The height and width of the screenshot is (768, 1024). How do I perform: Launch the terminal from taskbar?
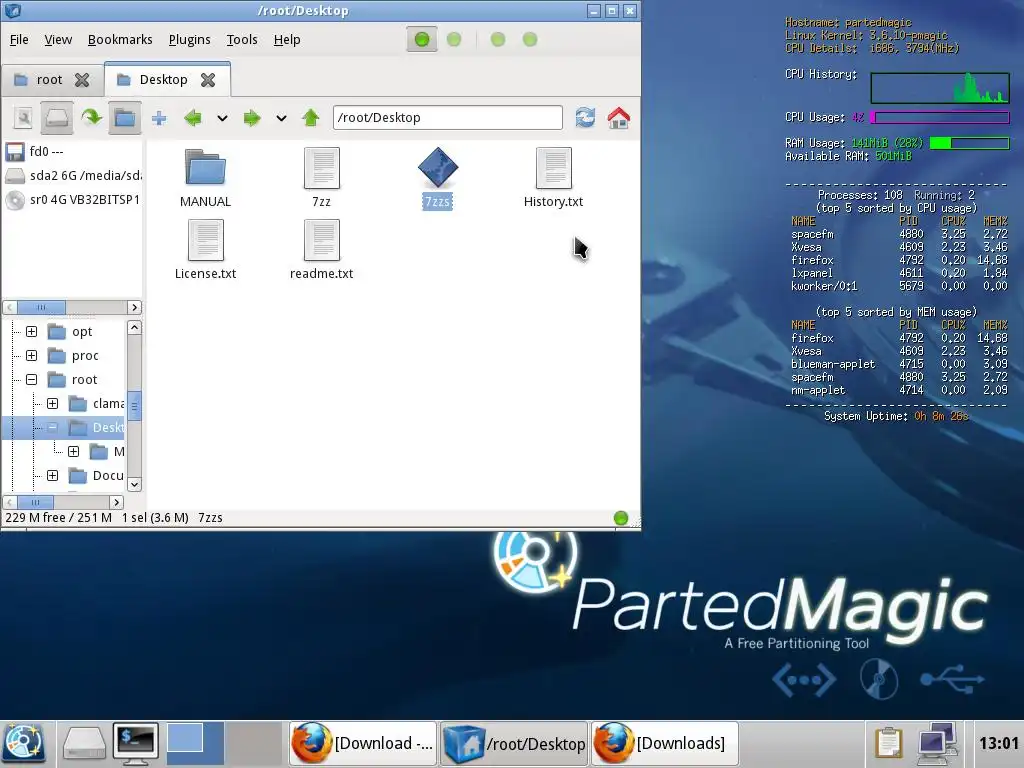pos(136,744)
